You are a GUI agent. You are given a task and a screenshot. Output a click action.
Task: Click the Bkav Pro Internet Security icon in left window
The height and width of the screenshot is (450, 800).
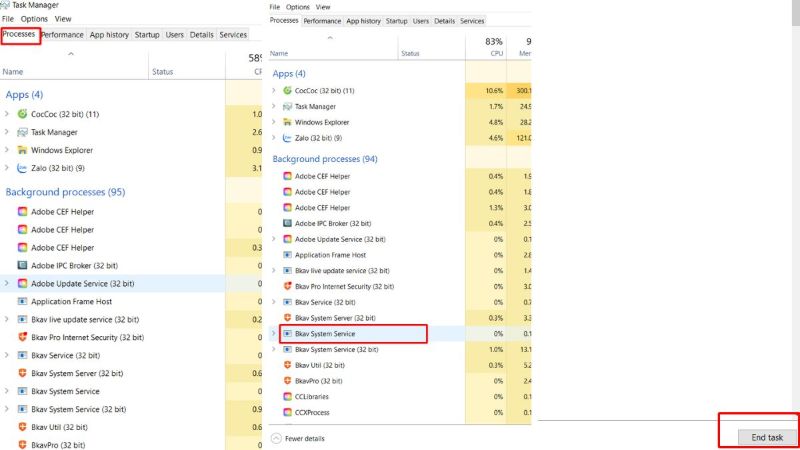(x=22, y=337)
